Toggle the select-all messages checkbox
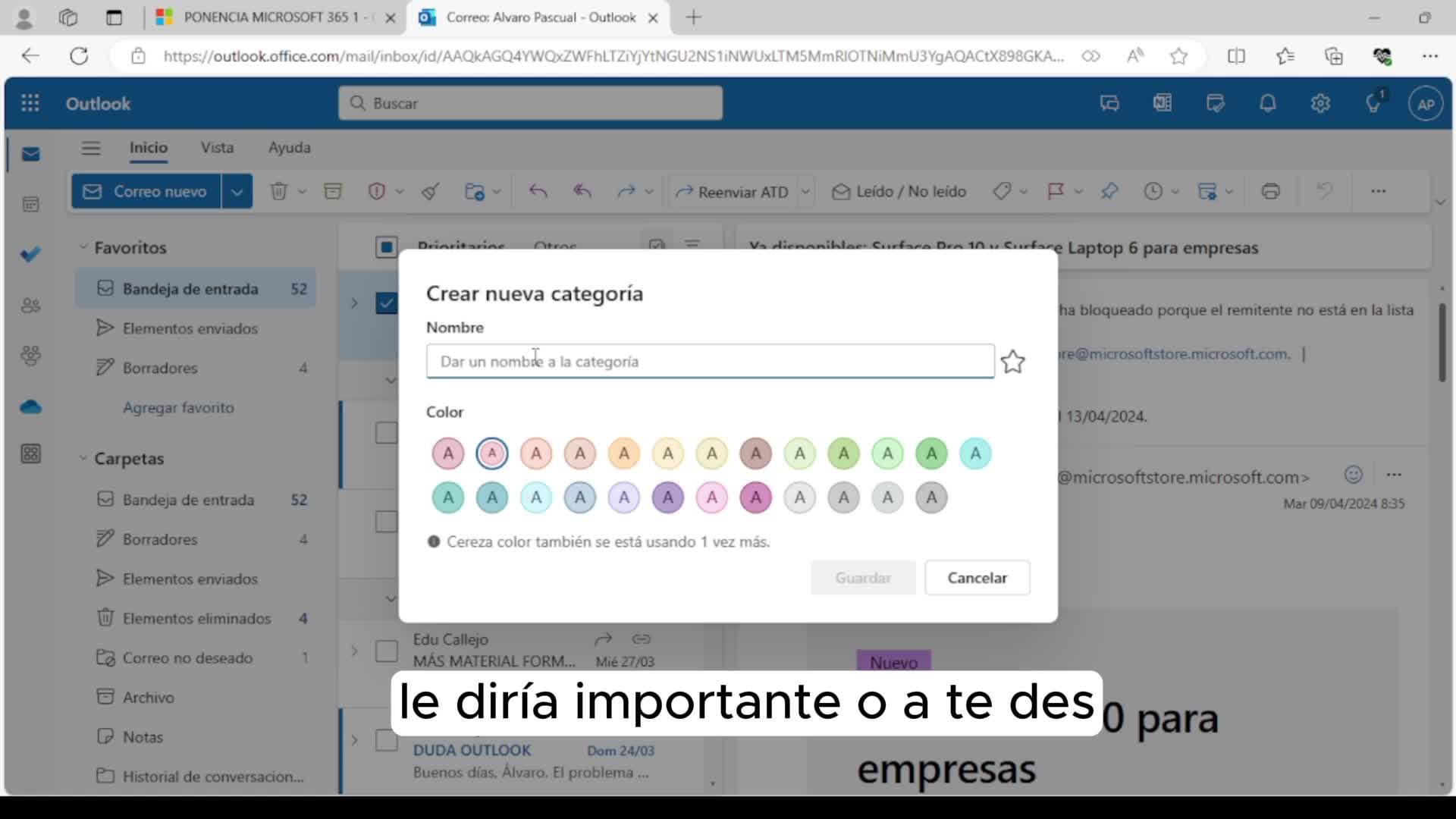Screen dimensions: 1456x819 click(386, 247)
